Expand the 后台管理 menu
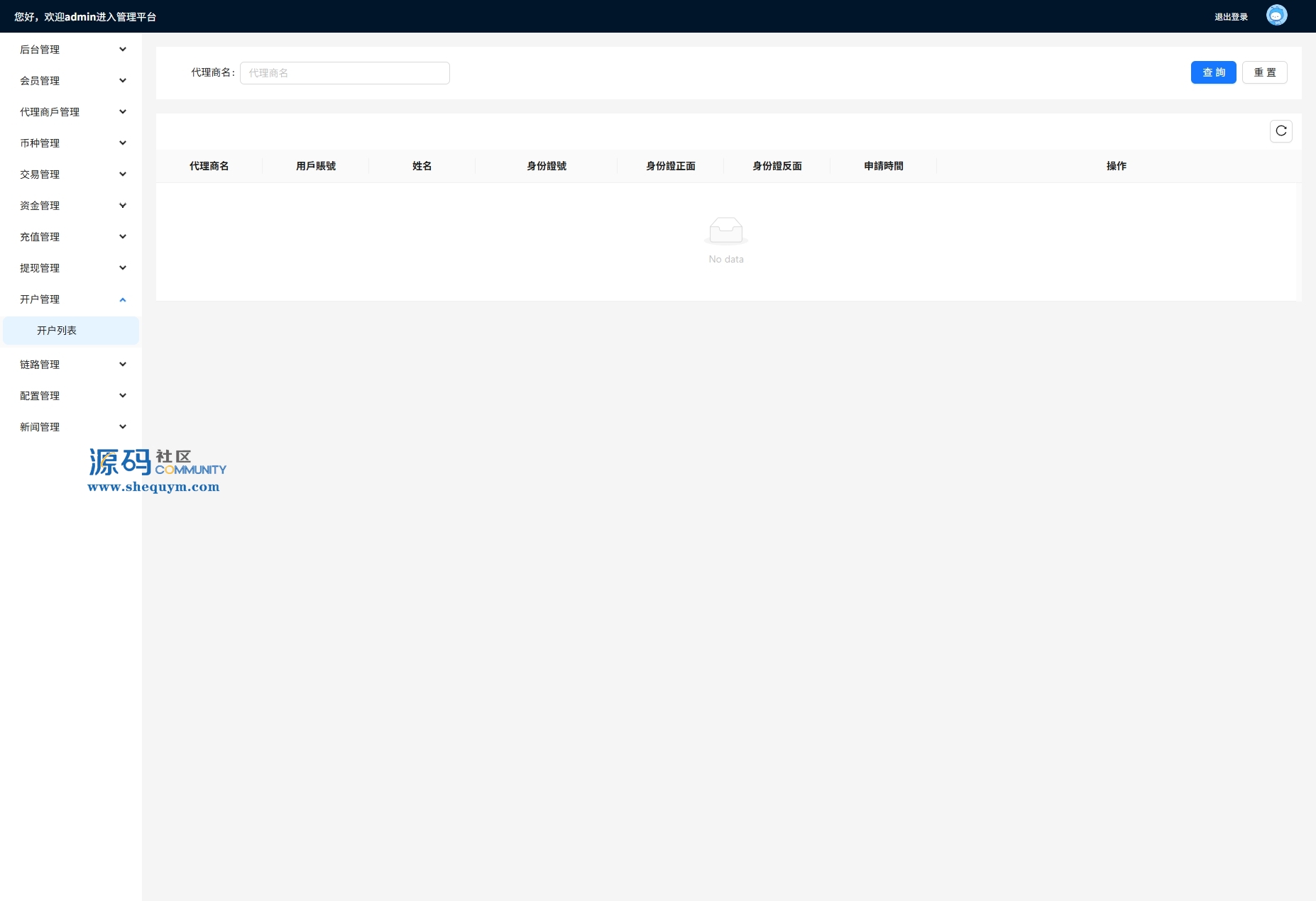This screenshot has width=1316, height=901. click(x=71, y=50)
